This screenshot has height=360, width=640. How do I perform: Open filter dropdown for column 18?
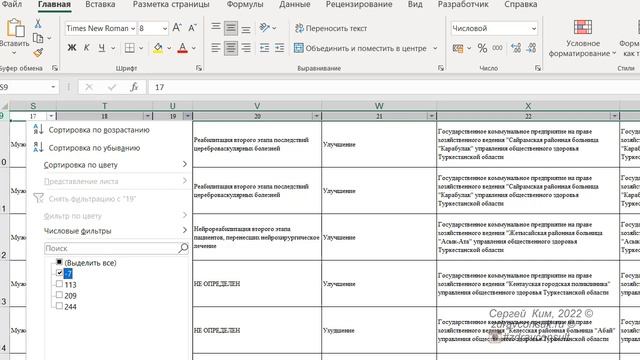tap(147, 116)
